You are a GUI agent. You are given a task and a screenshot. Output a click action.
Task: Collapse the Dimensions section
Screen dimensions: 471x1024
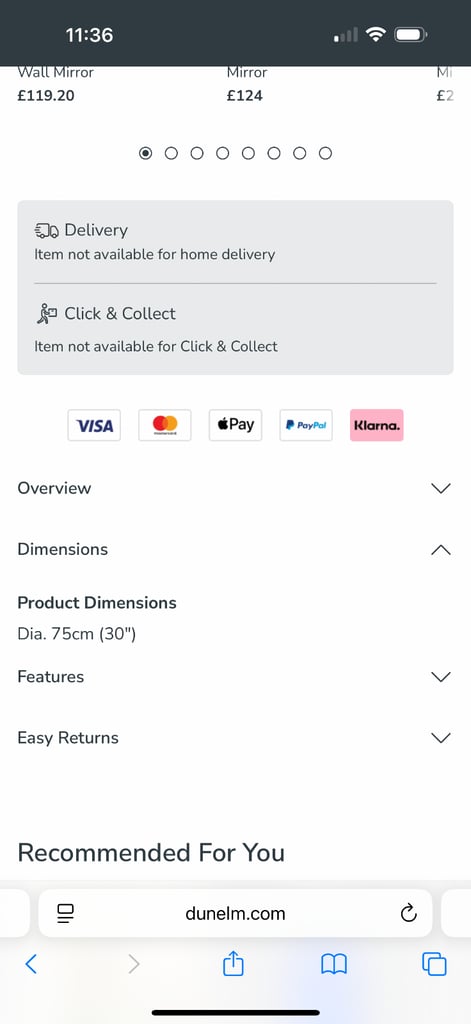(235, 549)
